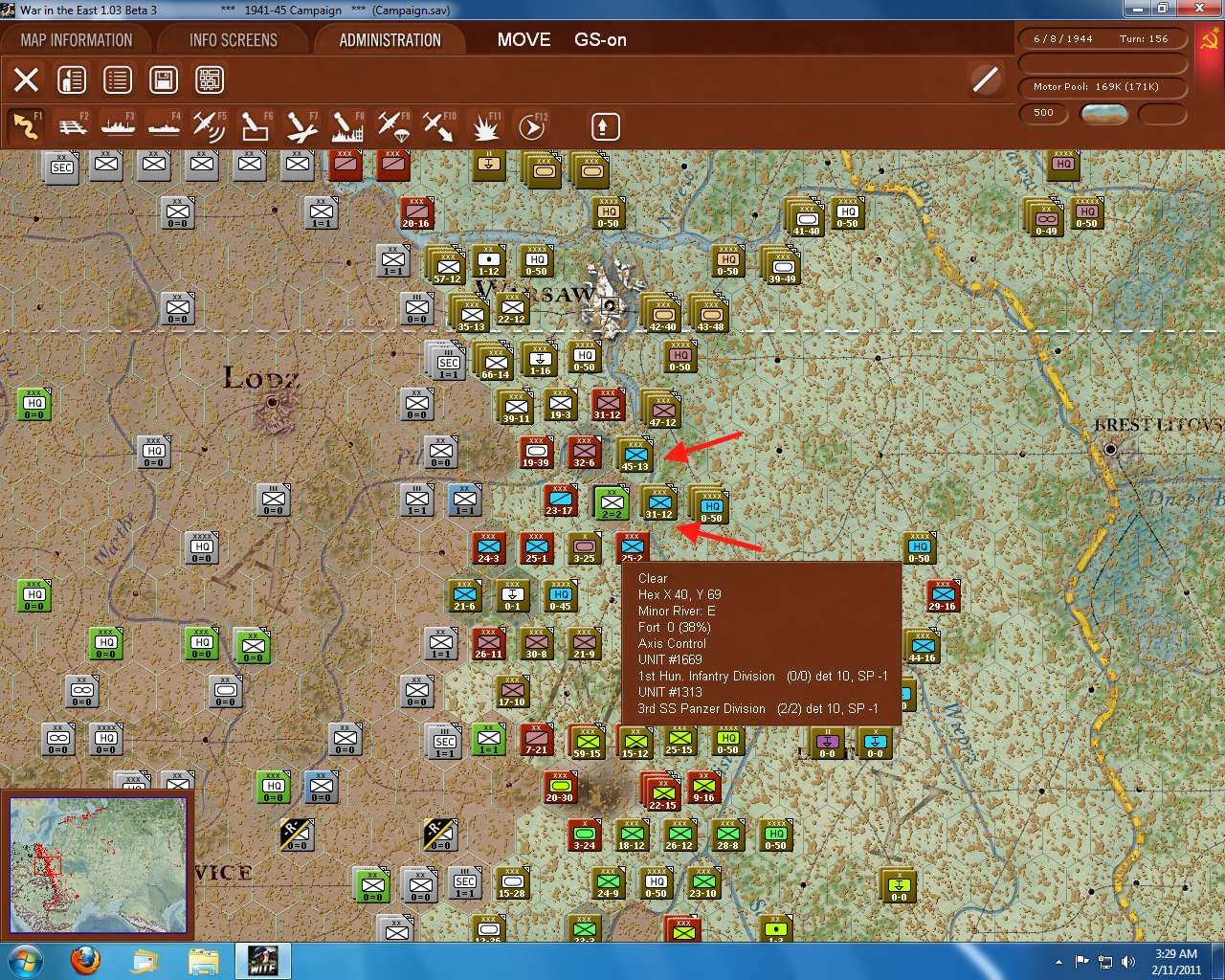Select the 45-13 unit counter
The width and height of the screenshot is (1225, 980).
[x=635, y=455]
